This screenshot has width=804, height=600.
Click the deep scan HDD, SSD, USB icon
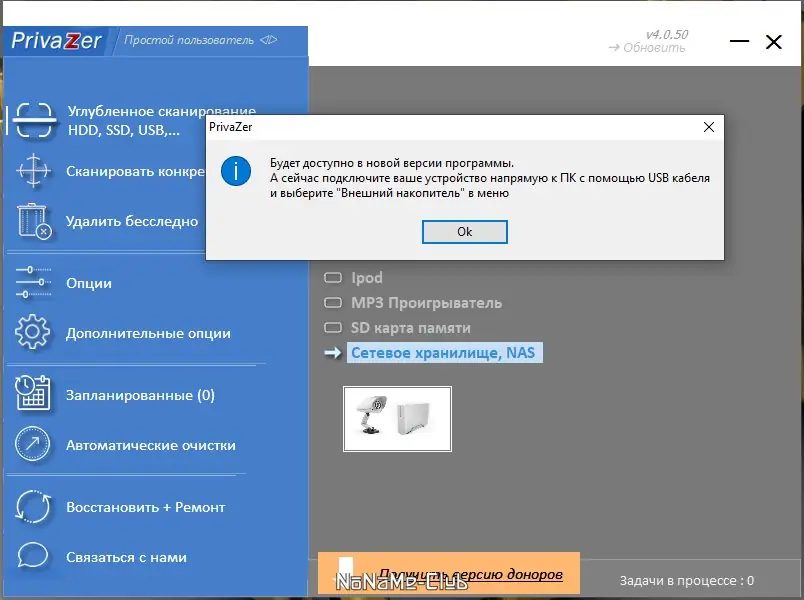coord(33,121)
